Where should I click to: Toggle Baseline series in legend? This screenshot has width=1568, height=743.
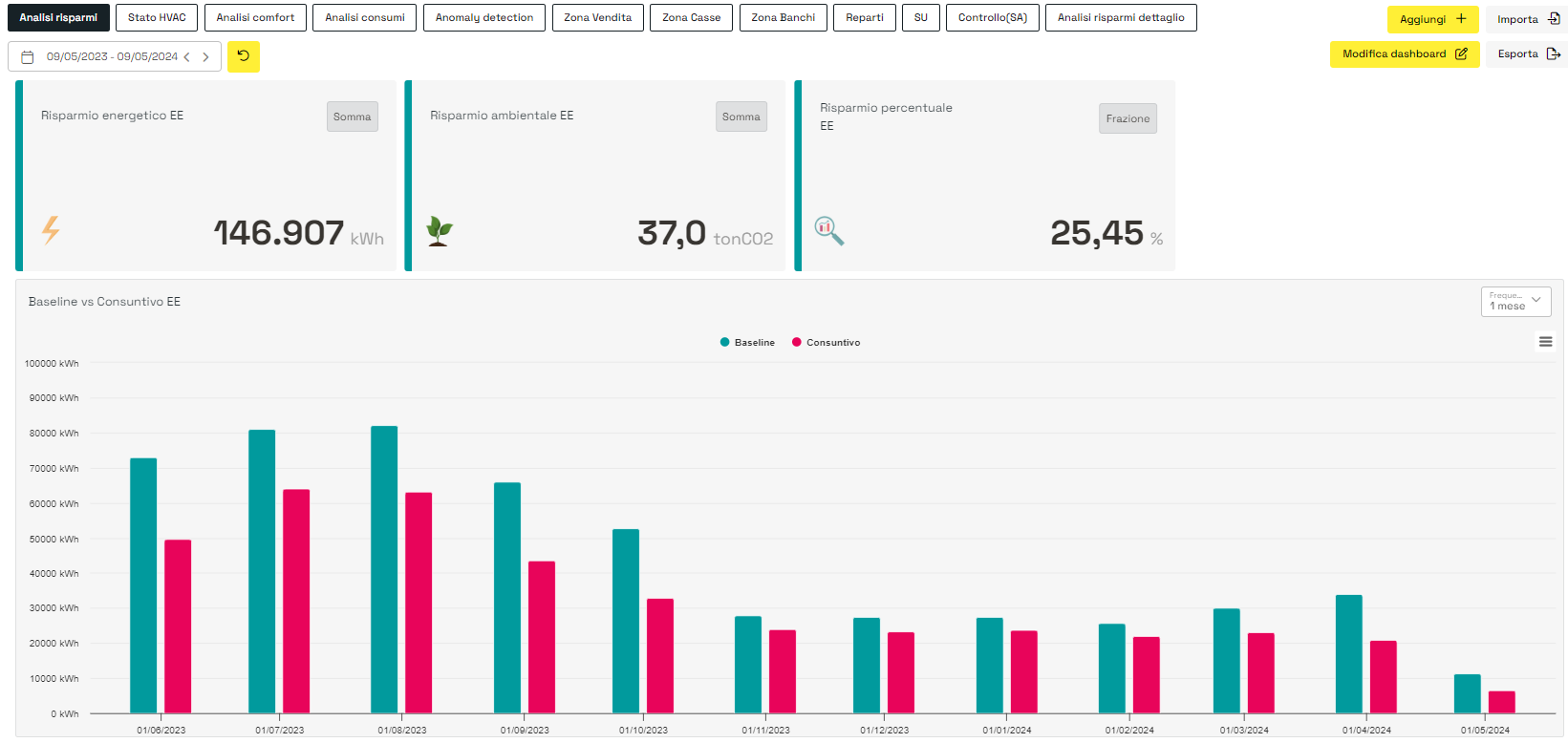[747, 343]
